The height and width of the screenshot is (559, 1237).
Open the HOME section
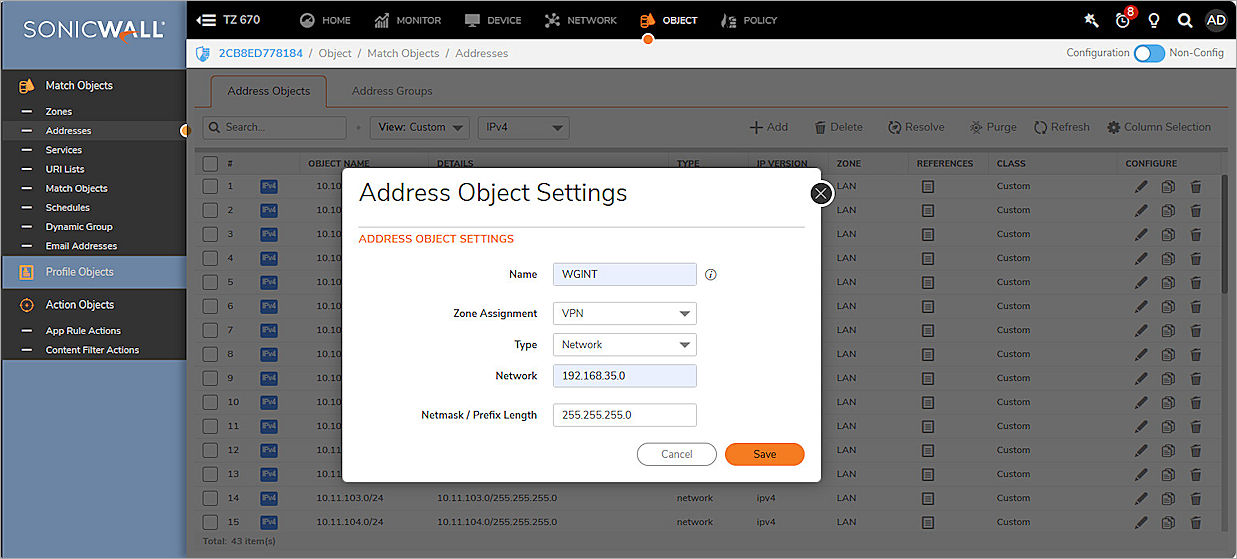325,20
